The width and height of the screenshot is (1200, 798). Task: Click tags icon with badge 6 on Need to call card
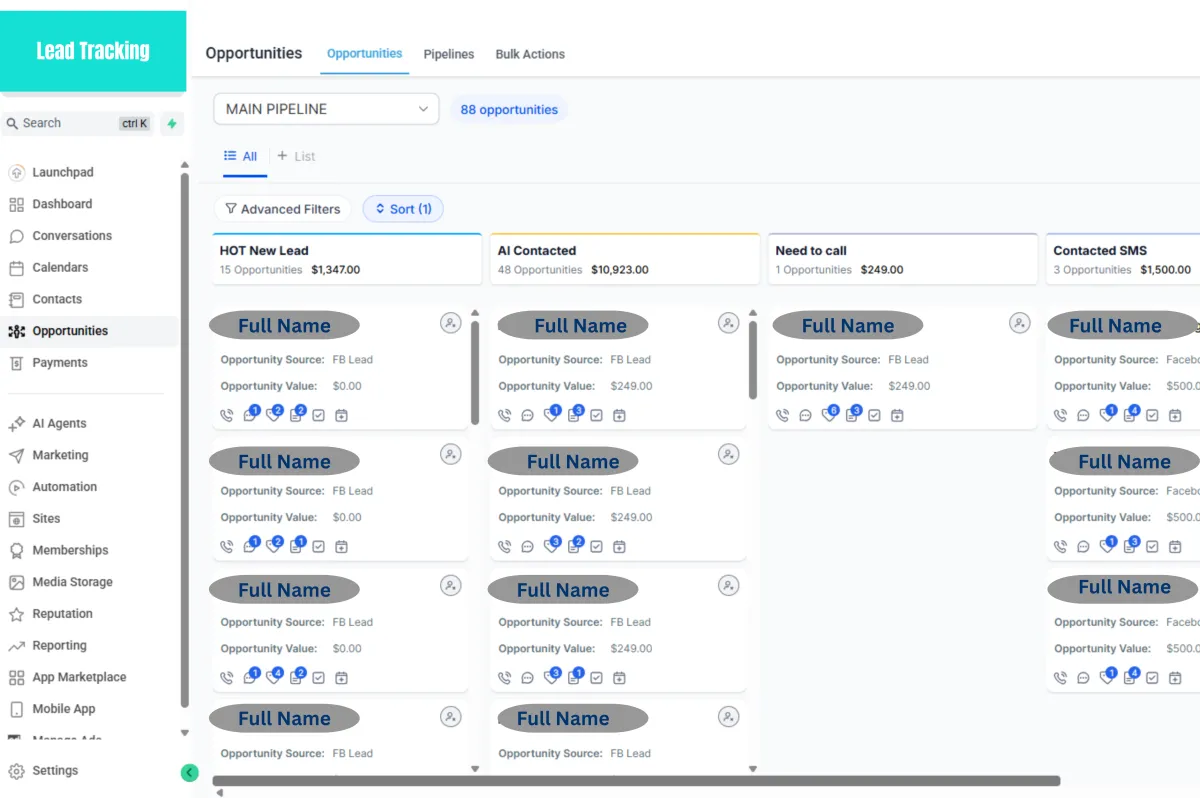[829, 414]
